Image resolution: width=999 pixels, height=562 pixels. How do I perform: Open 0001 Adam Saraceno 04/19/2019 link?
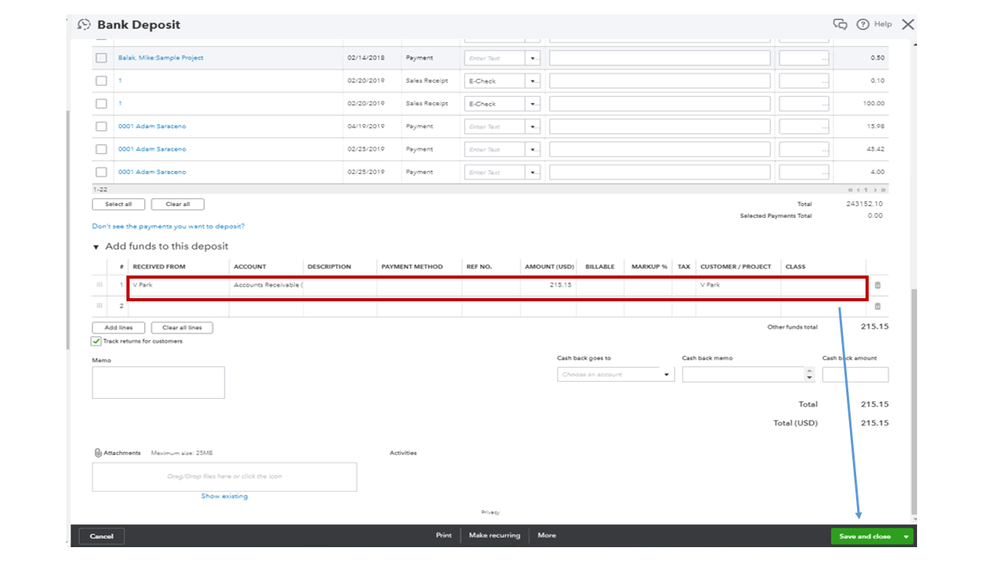tap(152, 126)
